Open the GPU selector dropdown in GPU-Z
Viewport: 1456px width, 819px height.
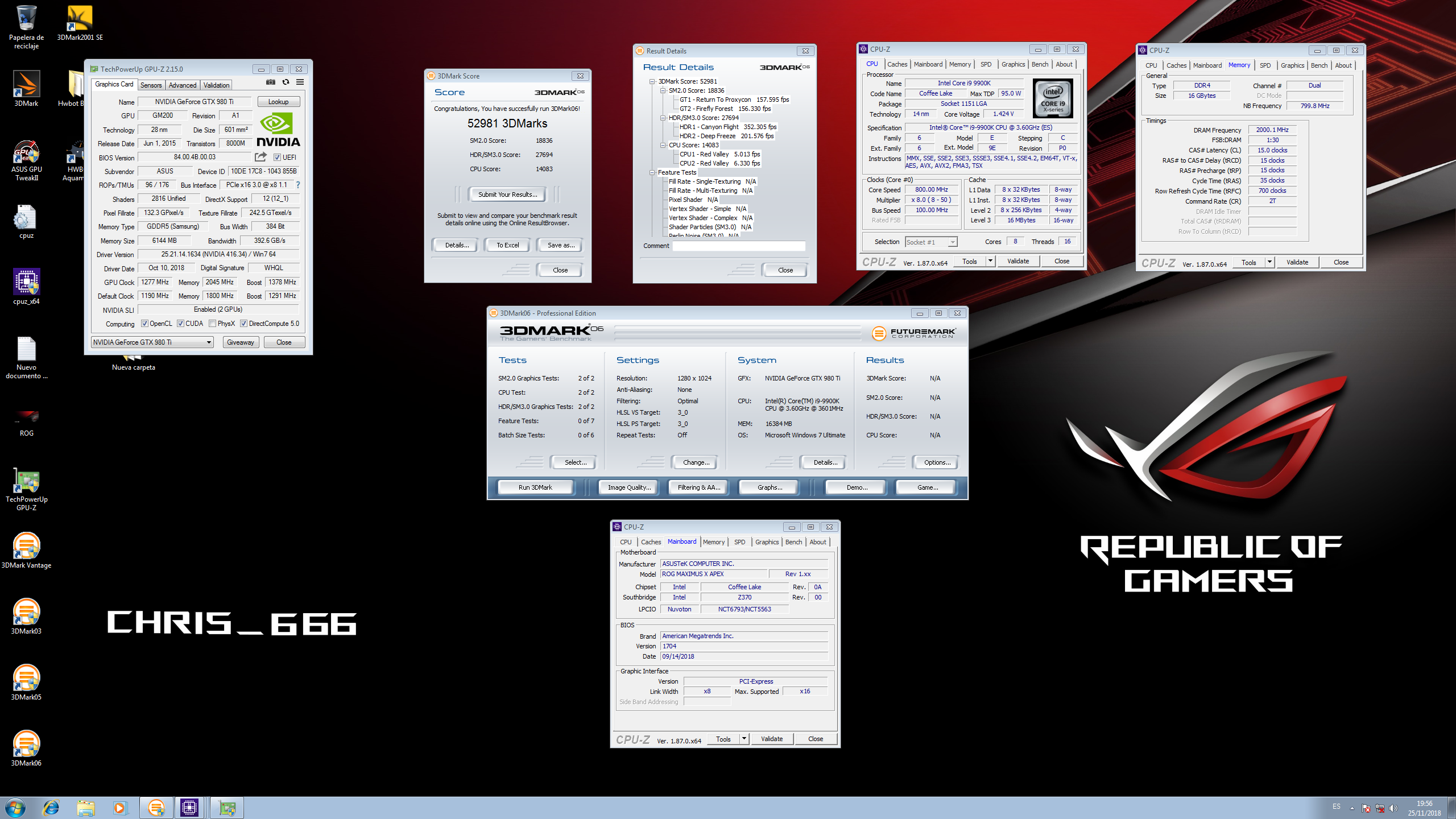(152, 342)
